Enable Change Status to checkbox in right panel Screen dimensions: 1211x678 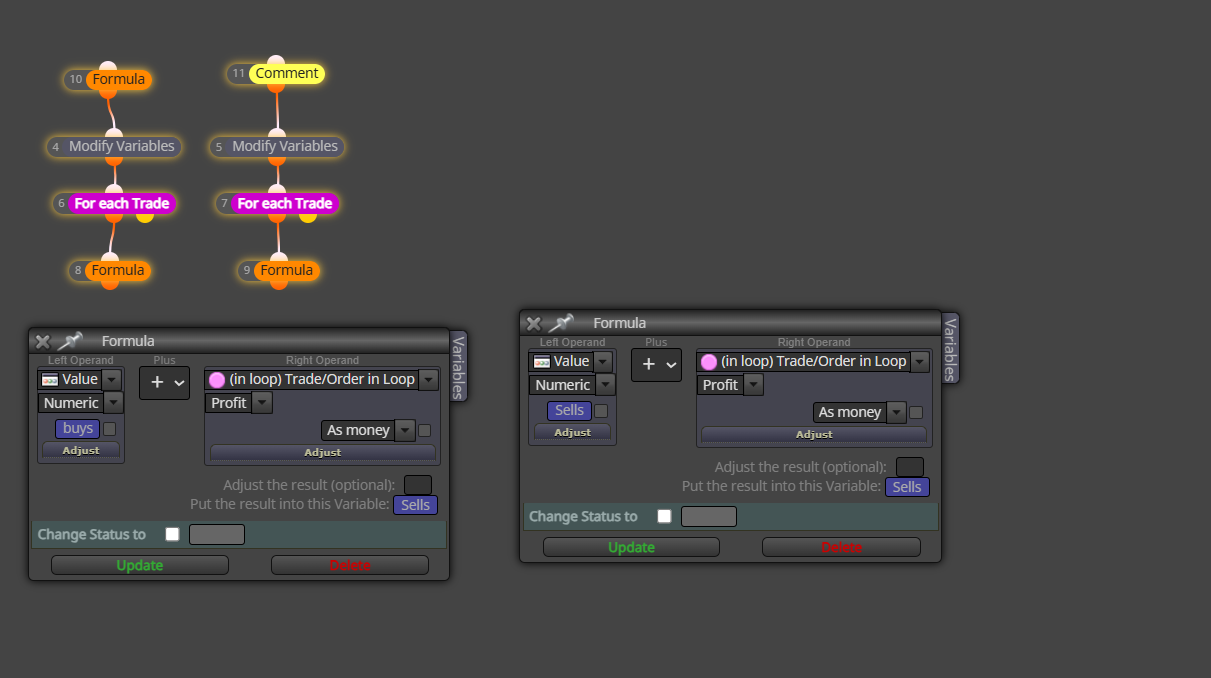(x=664, y=516)
